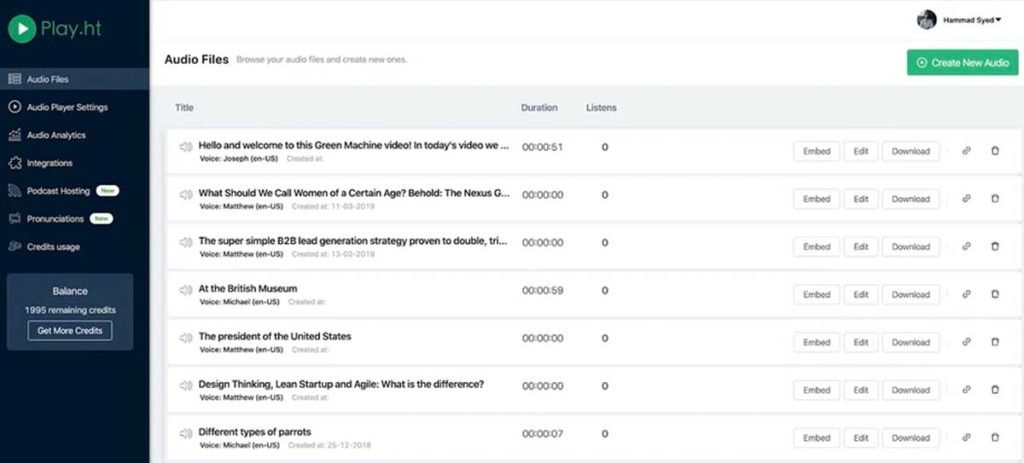The image size is (1024, 463).
Task: Copy link icon for Different types of parrots row
Action: click(x=967, y=438)
